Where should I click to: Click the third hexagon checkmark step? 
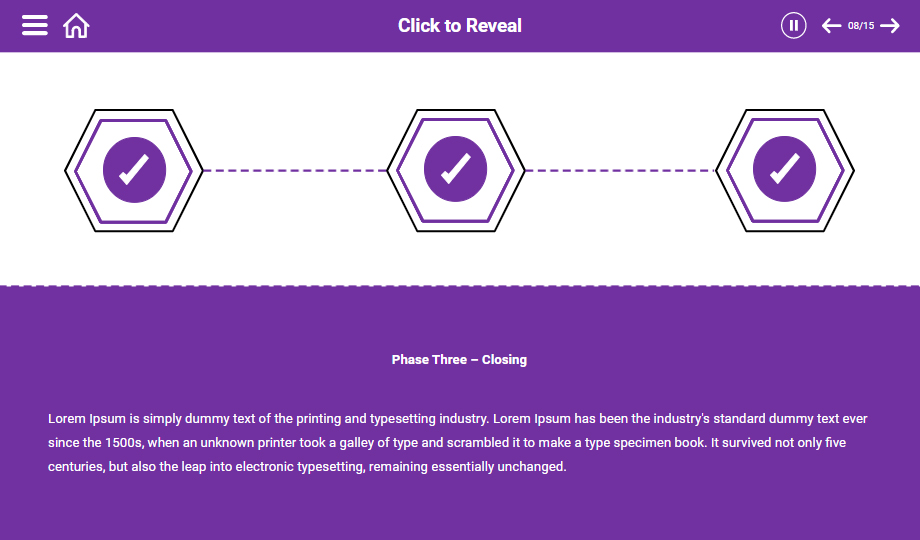point(784,170)
